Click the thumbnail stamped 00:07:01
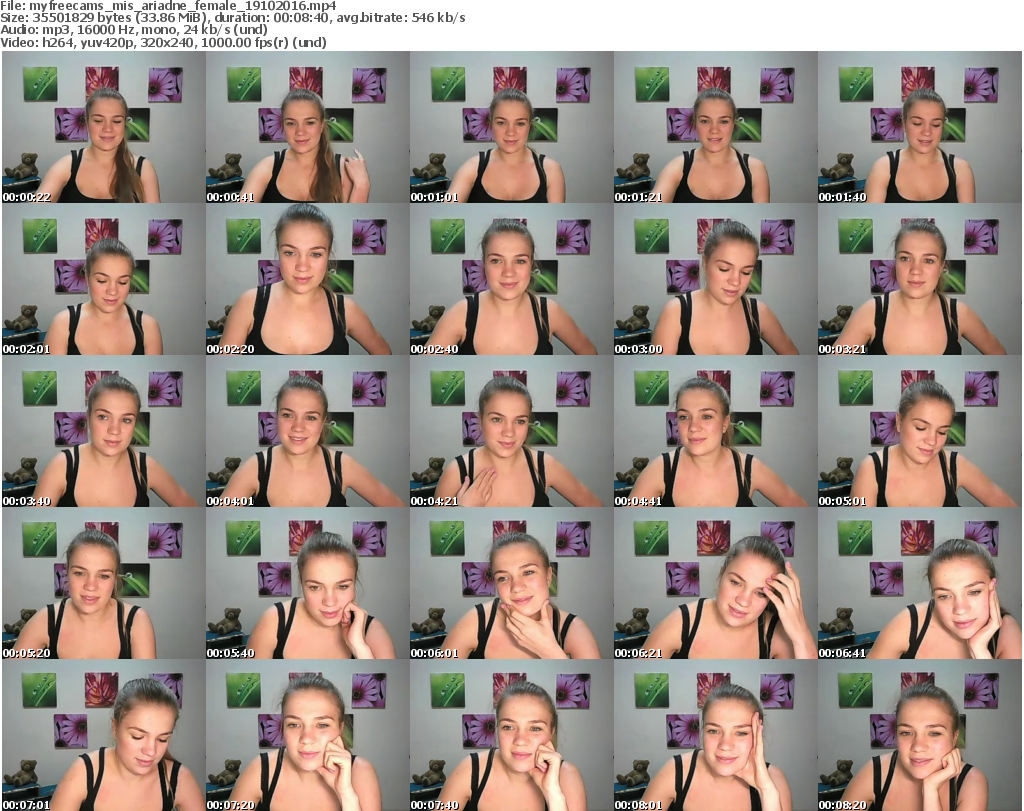This screenshot has width=1024, height=811. coord(102,736)
